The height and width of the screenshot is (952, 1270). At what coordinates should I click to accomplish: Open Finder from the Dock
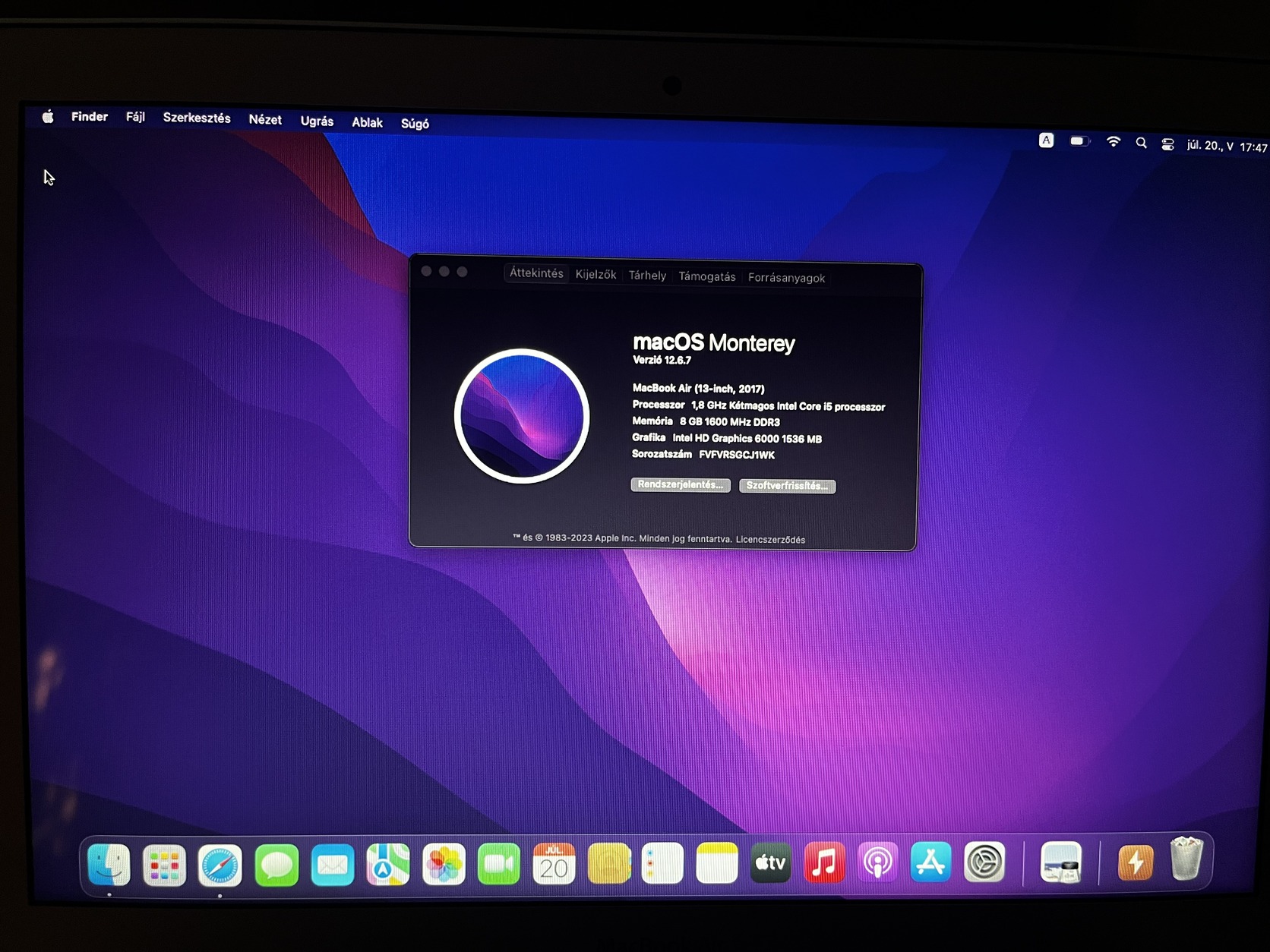pos(109,865)
